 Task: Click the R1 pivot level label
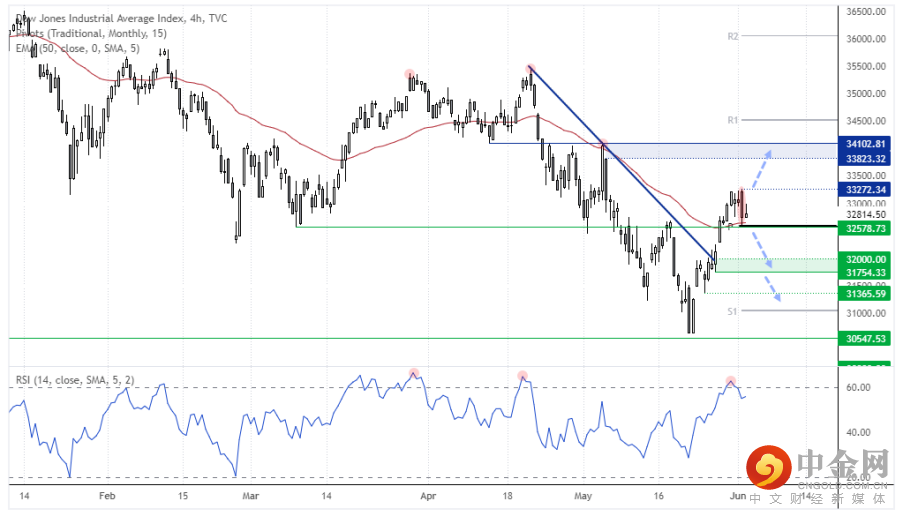732,120
